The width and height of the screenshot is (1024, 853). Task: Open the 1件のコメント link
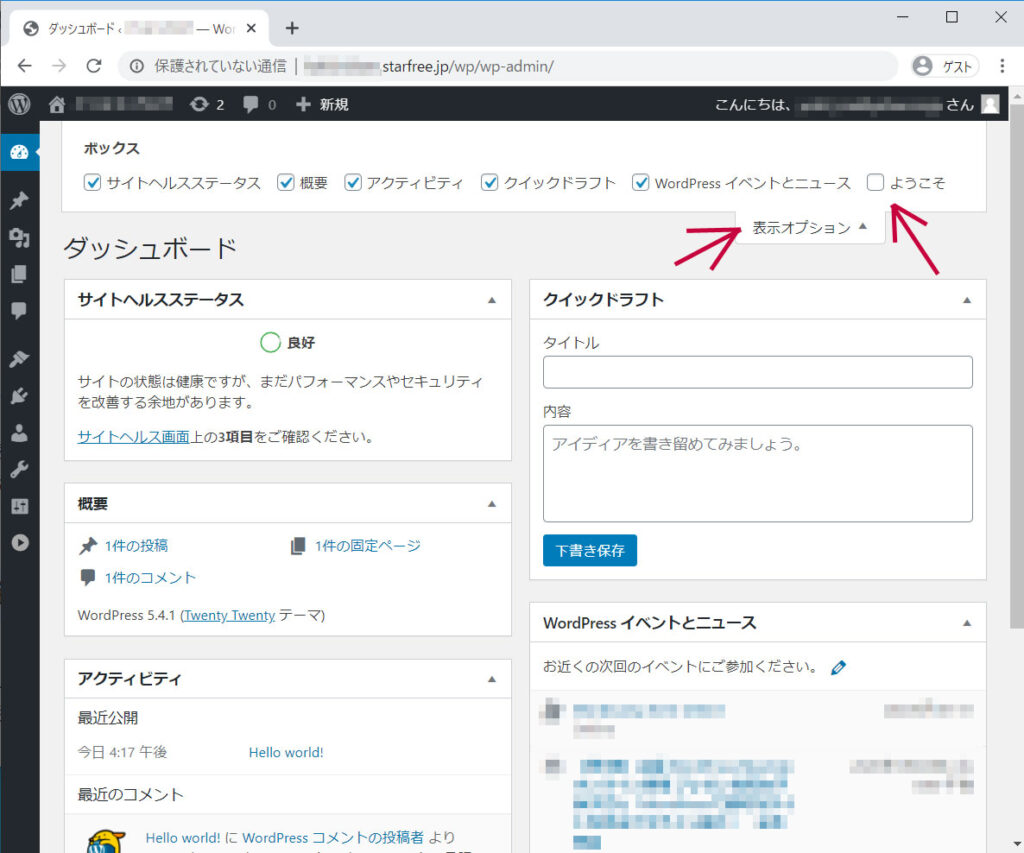pyautogui.click(x=150, y=578)
